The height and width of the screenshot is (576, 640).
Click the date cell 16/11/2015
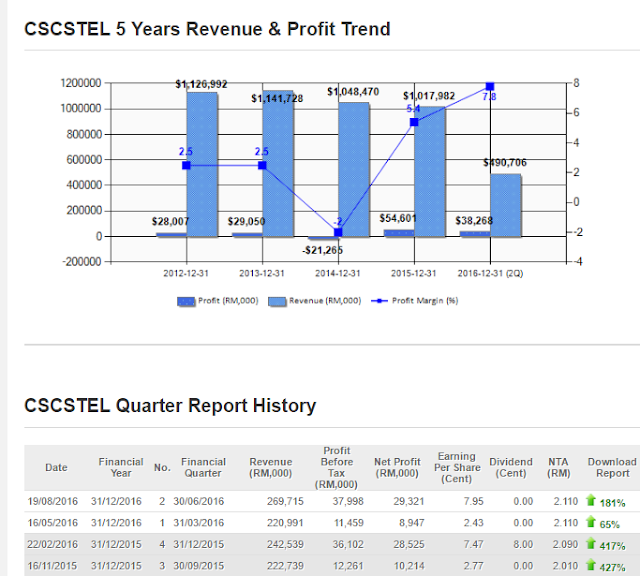(52, 566)
